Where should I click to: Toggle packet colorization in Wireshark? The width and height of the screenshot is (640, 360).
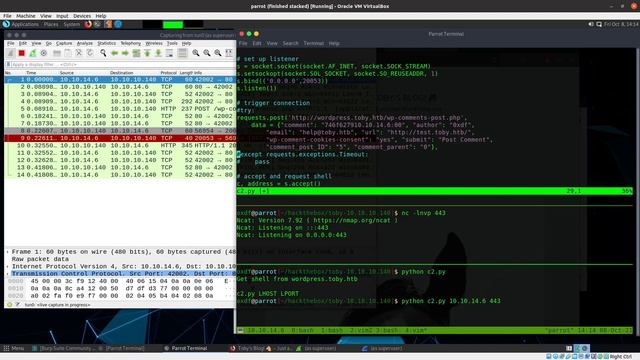[182, 53]
